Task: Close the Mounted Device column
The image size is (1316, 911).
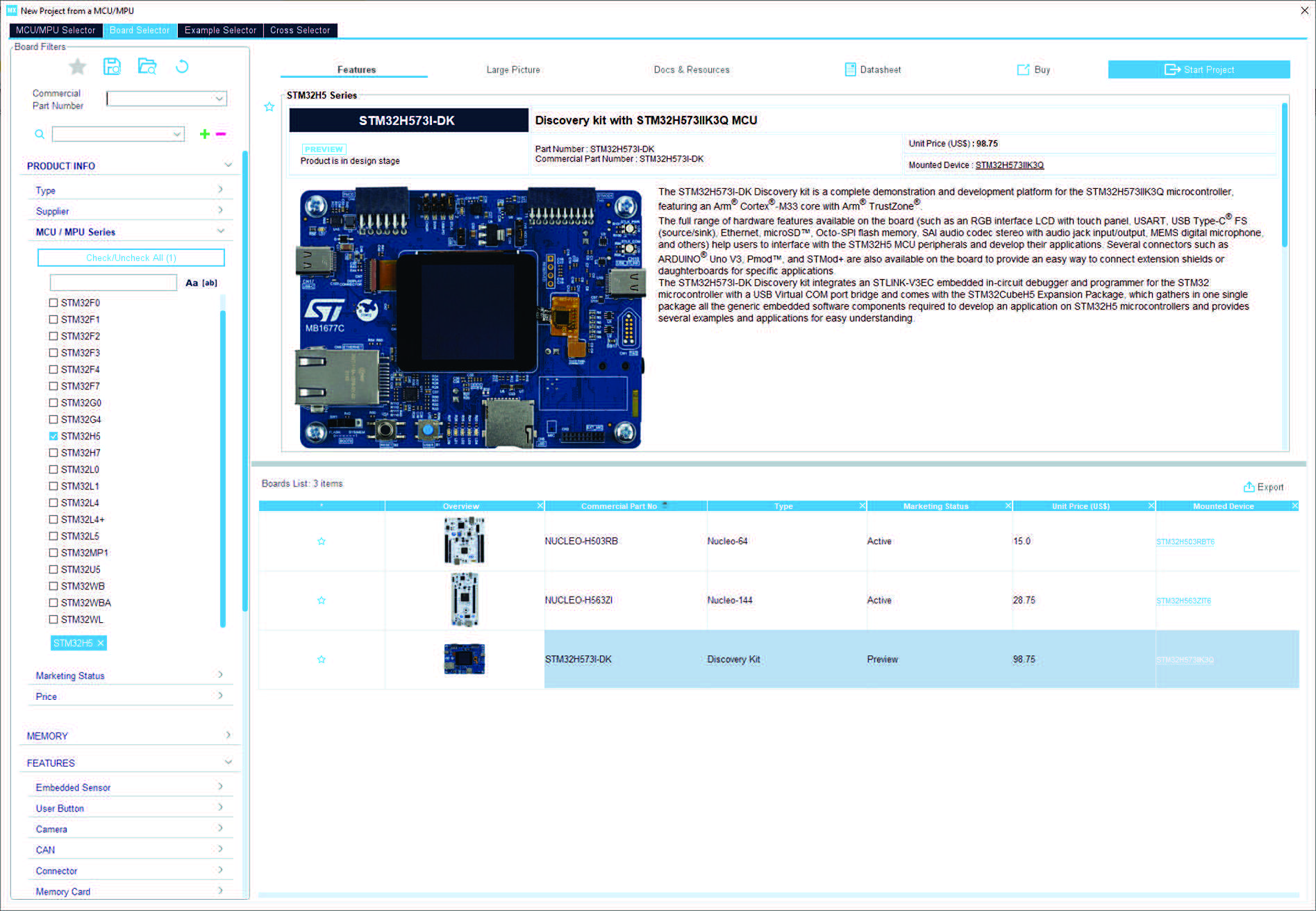Action: point(1295,506)
